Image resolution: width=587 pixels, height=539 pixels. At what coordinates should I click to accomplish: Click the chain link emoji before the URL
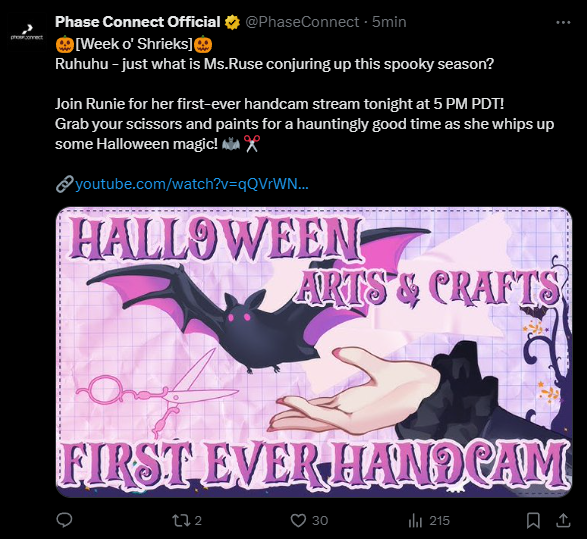click(64, 184)
